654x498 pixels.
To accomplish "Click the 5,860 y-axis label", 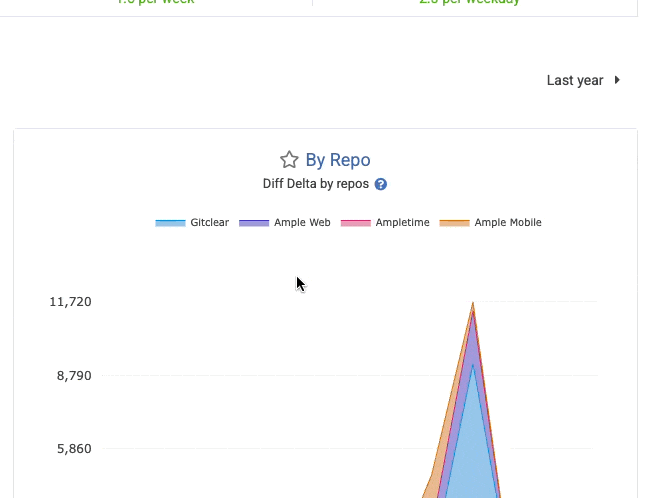I will (74, 449).
